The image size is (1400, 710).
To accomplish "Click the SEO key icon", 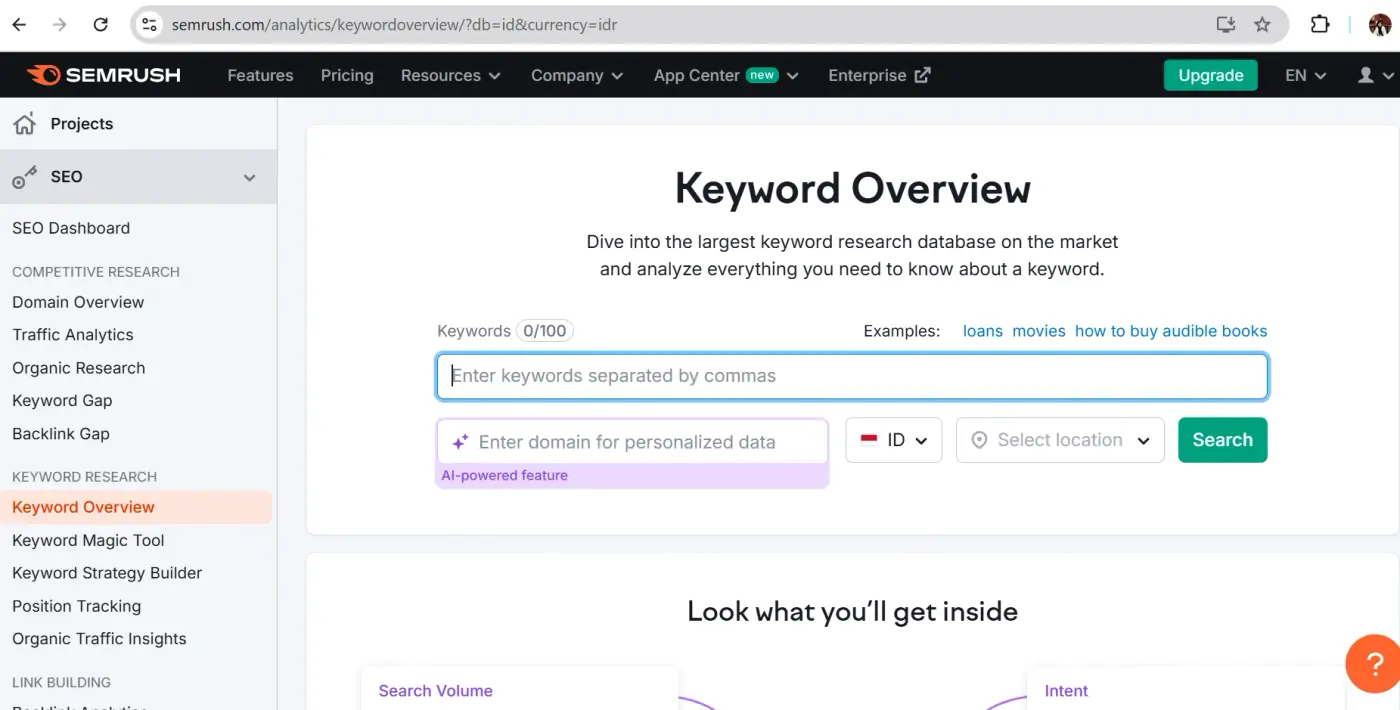I will pyautogui.click(x=24, y=177).
